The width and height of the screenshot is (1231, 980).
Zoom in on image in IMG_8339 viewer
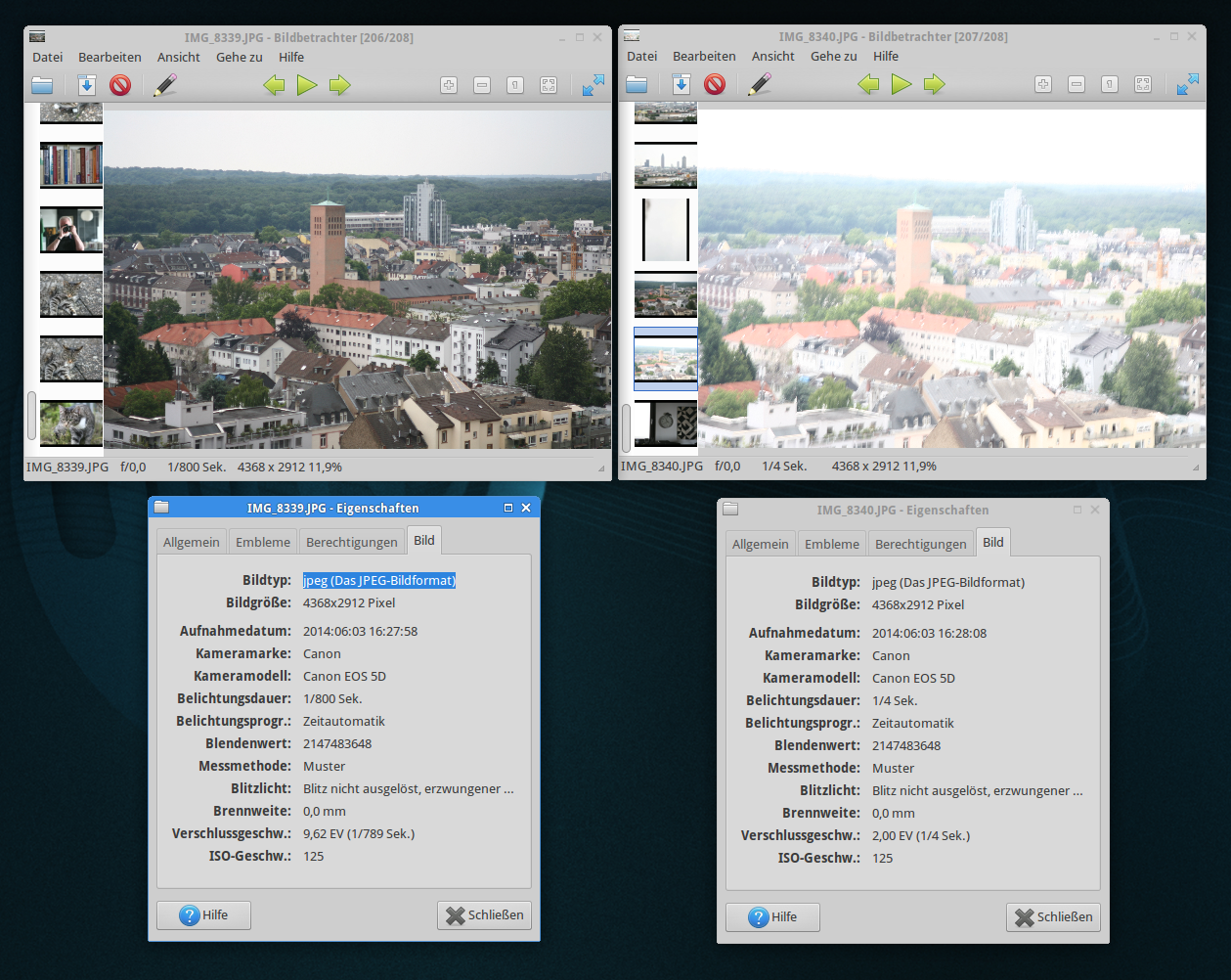click(449, 85)
